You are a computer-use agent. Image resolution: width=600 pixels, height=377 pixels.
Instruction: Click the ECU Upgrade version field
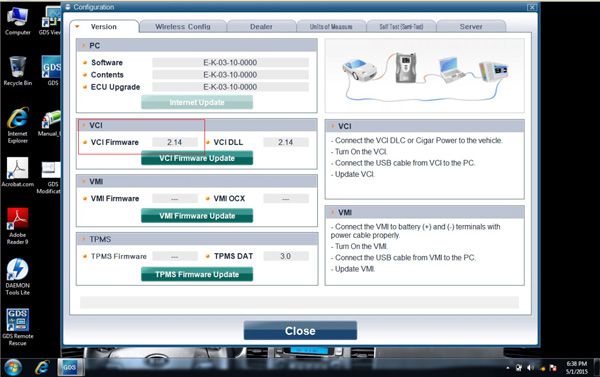coord(230,87)
